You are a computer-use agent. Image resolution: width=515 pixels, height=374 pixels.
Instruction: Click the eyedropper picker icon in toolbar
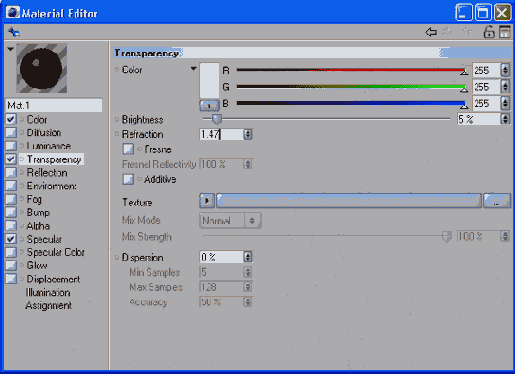(x=14, y=32)
